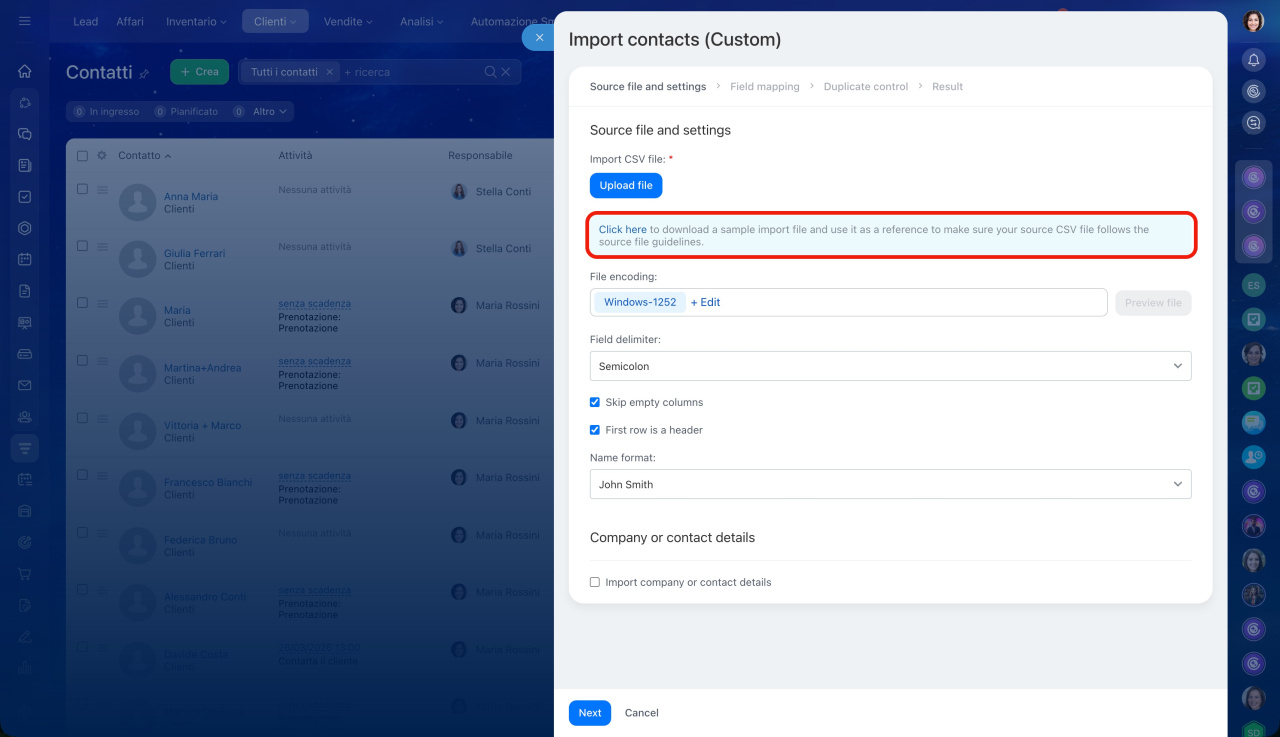The height and width of the screenshot is (737, 1280).
Task: Expand the Field delimiter Semicolon dropdown
Action: tap(890, 366)
